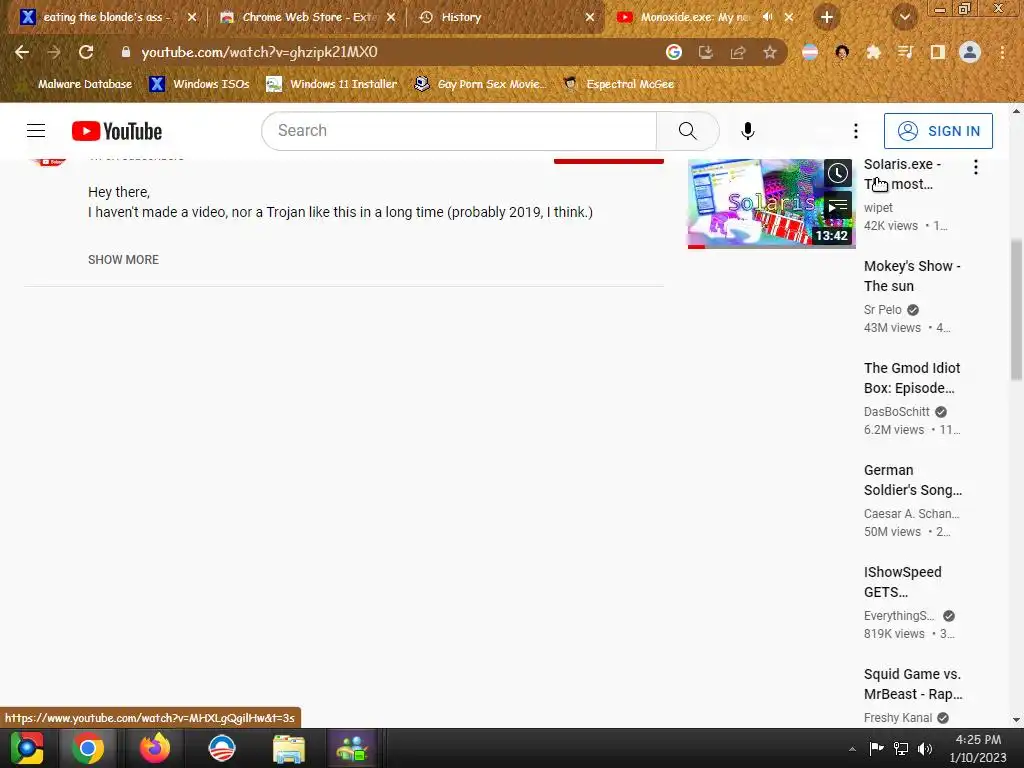The width and height of the screenshot is (1024, 768).
Task: Open the Extensions puzzle piece menu
Action: [x=873, y=52]
